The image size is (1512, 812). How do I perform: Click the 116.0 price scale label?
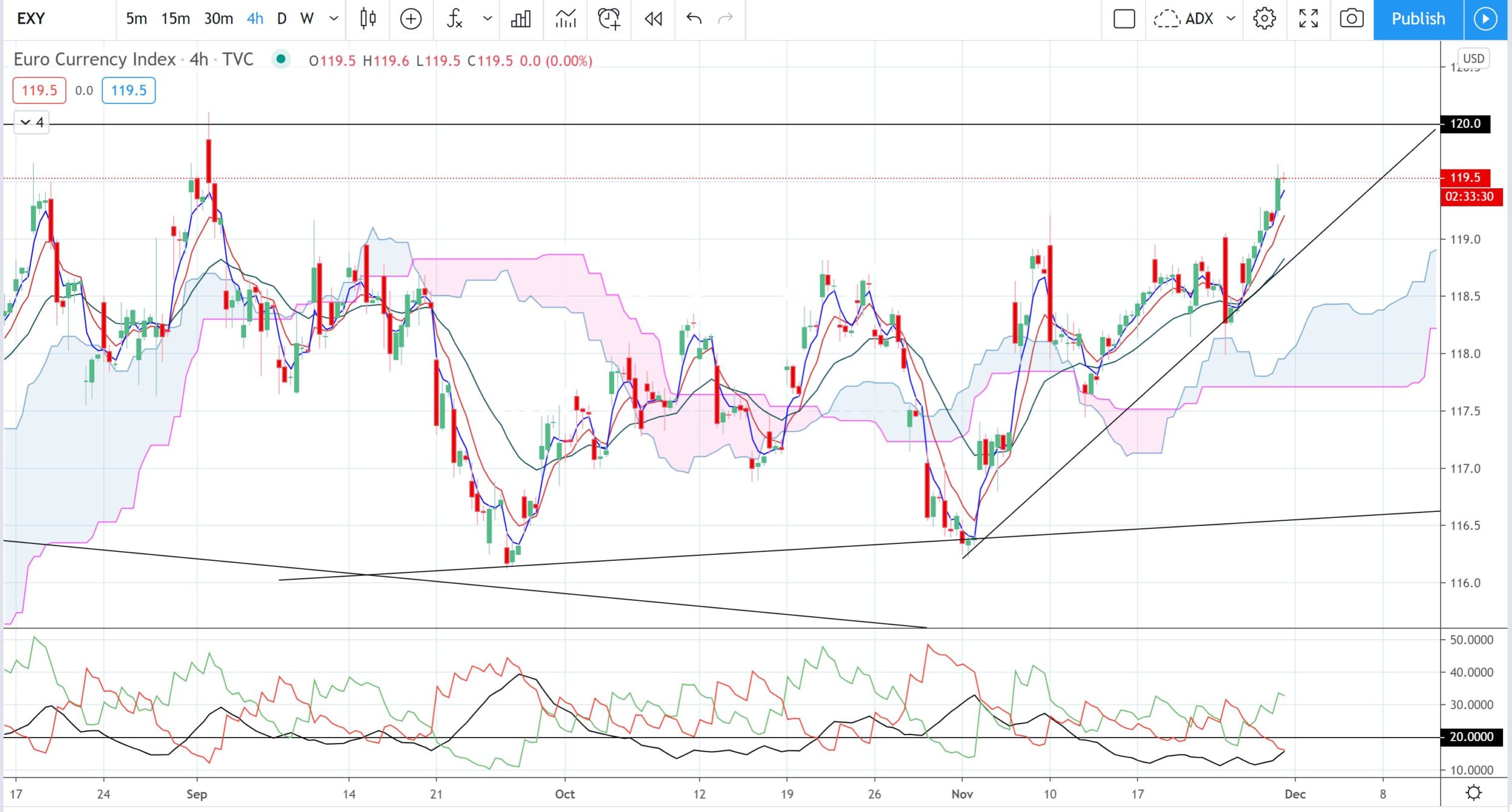[1465, 583]
